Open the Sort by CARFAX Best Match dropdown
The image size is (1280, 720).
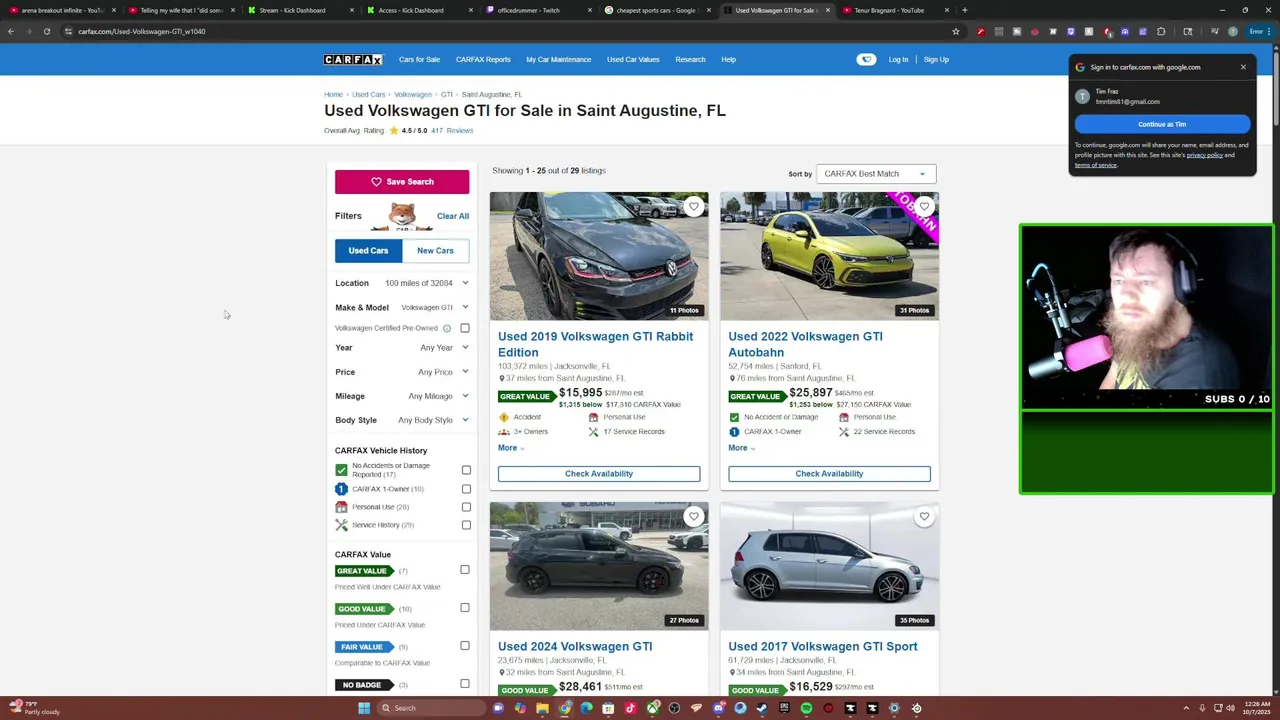[x=876, y=174]
